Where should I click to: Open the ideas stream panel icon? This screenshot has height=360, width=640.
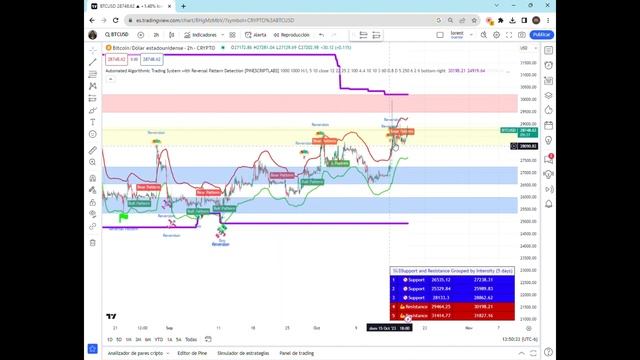549,174
